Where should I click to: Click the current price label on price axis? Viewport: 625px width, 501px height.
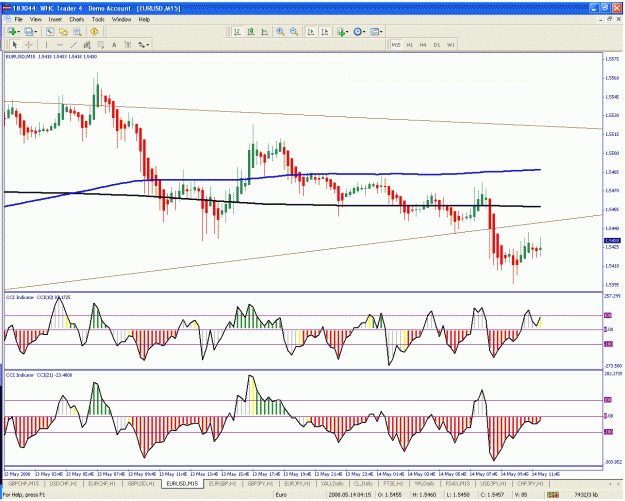pos(612,240)
